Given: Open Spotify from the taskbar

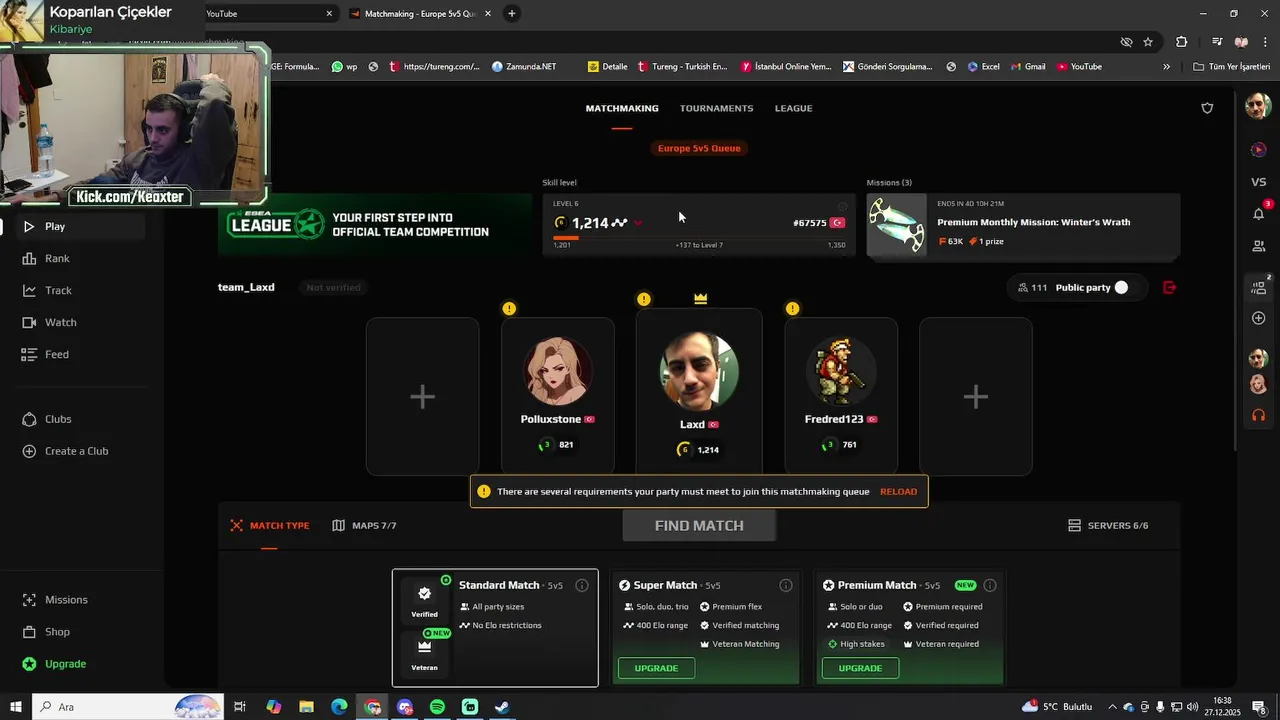Looking at the screenshot, I should 437,707.
